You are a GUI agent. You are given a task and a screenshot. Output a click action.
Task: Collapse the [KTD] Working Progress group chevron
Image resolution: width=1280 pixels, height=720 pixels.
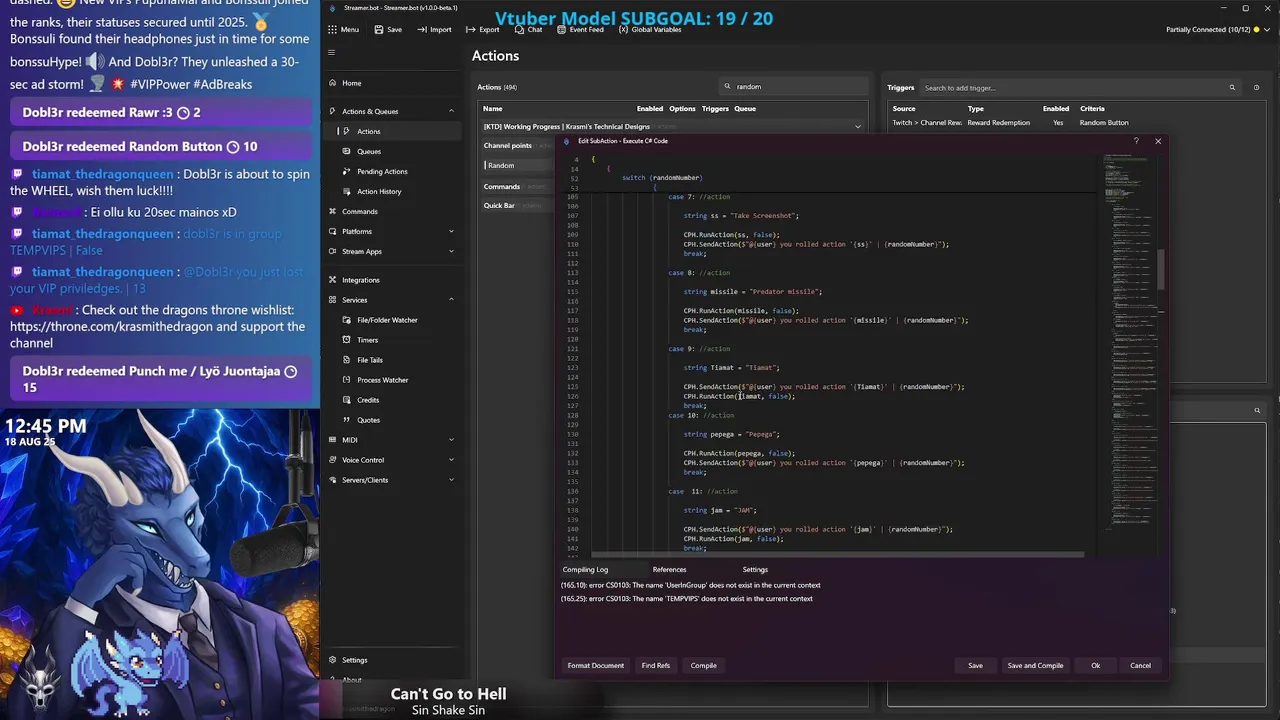pos(857,127)
